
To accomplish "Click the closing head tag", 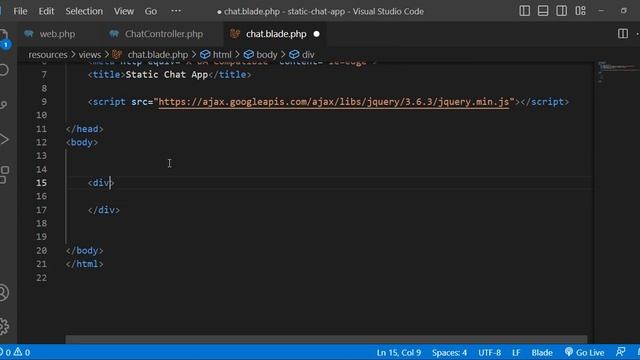I will [84, 129].
